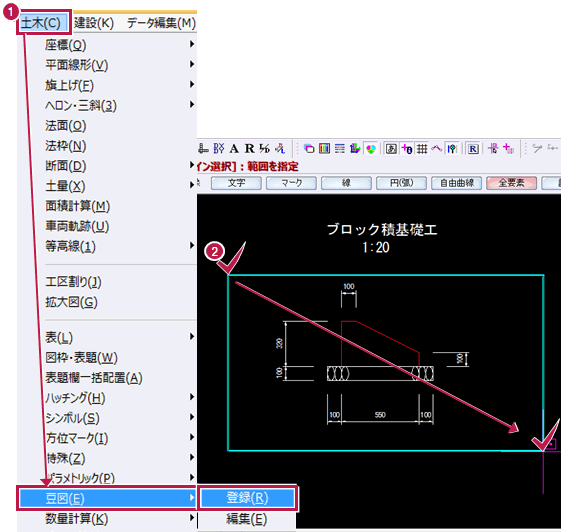Click the grid hash toolbar icon
Image resolution: width=561 pixels, height=532 pixels.
pos(422,148)
